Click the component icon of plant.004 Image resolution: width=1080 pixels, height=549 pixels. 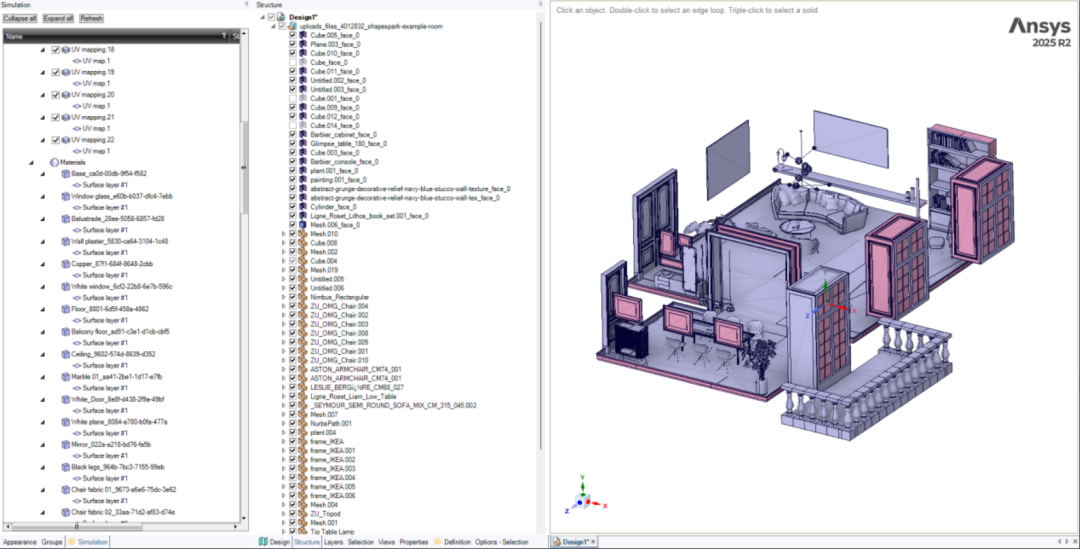[303, 433]
